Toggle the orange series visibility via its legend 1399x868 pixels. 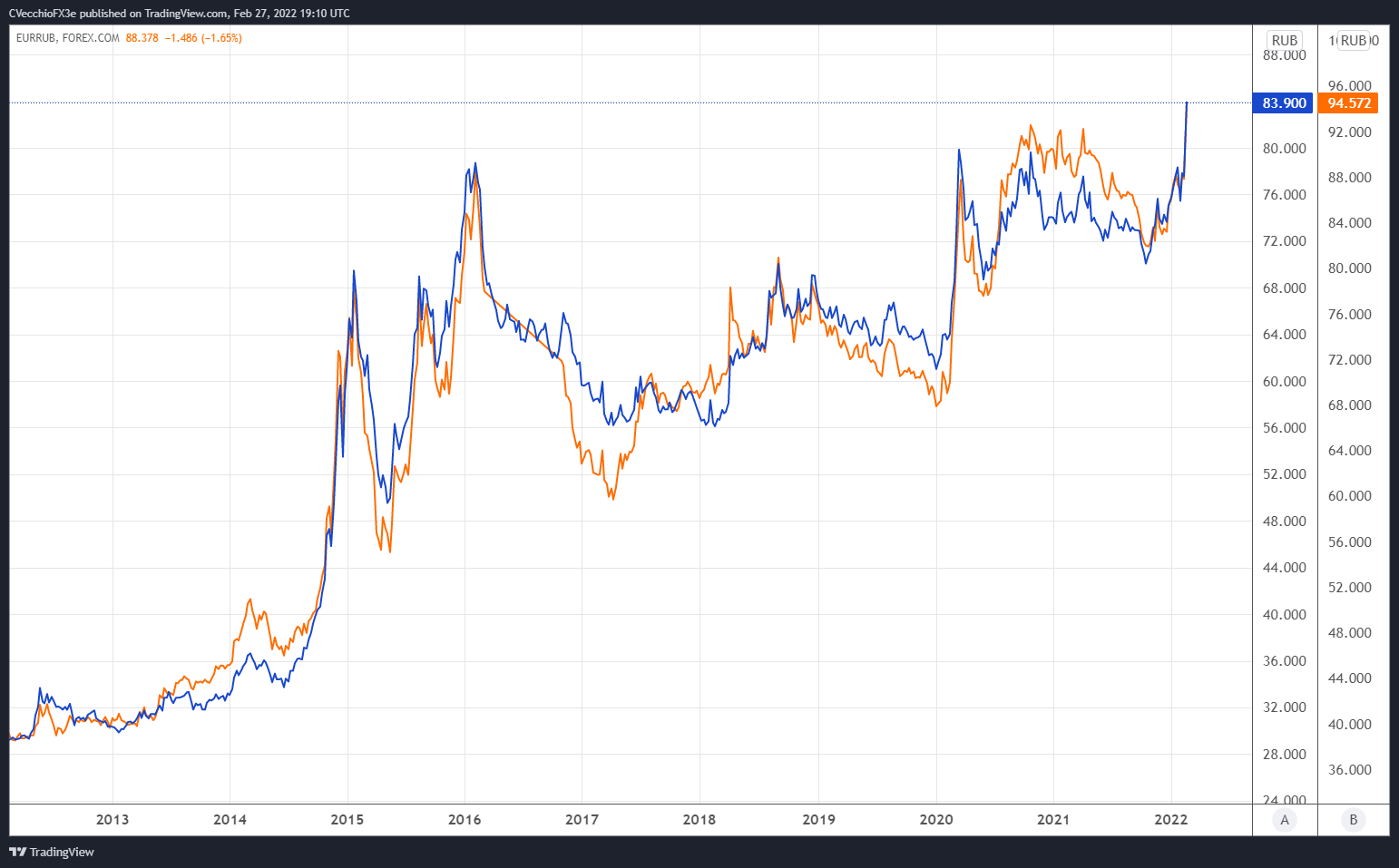coord(36,39)
